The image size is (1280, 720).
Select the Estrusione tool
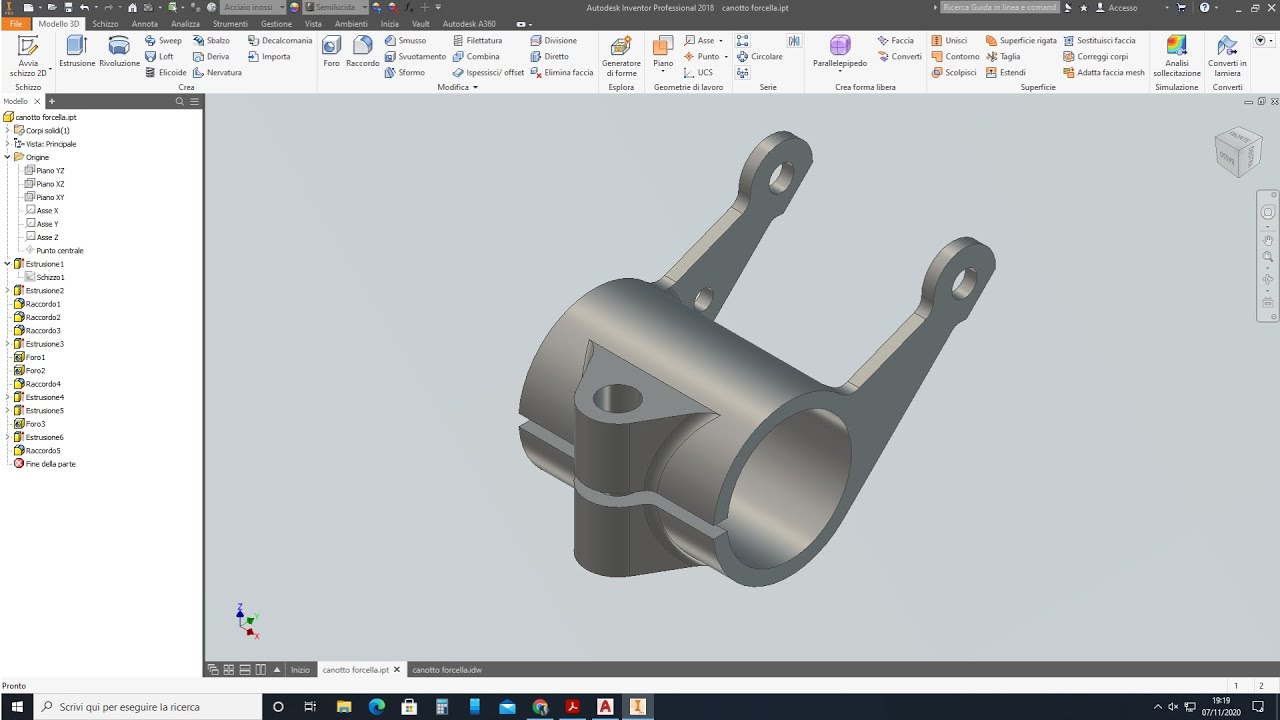[77, 51]
